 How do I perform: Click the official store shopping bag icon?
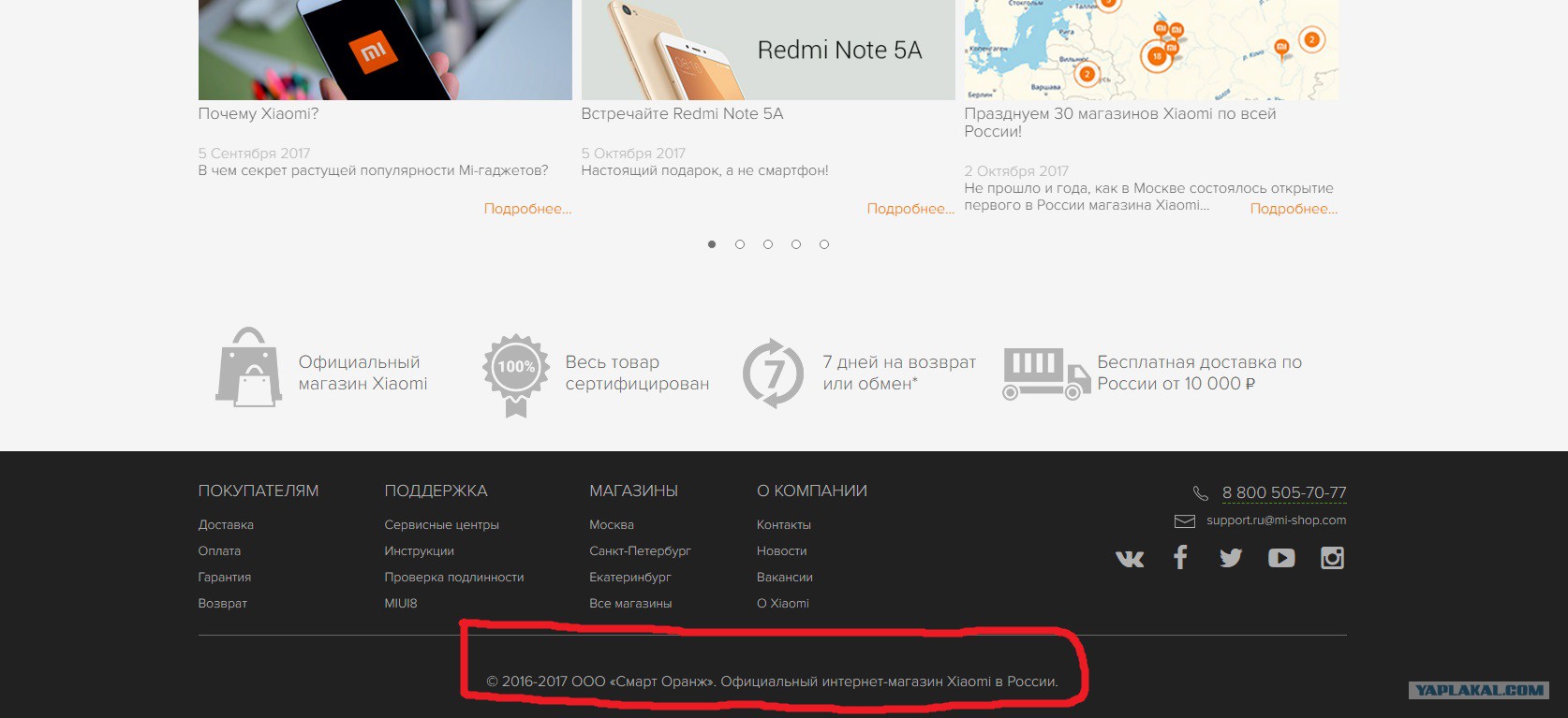tap(248, 367)
